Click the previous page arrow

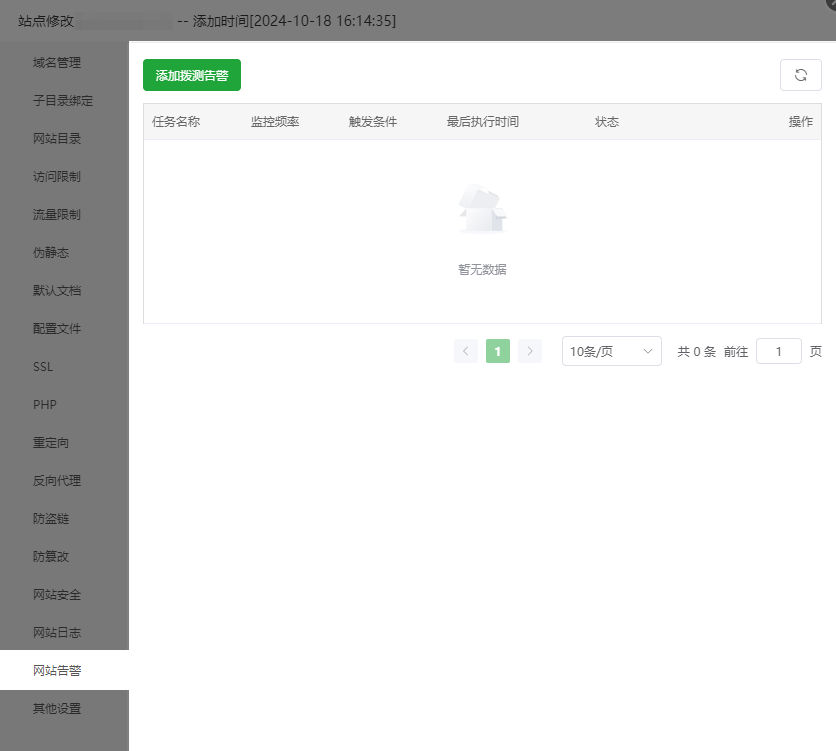point(465,351)
